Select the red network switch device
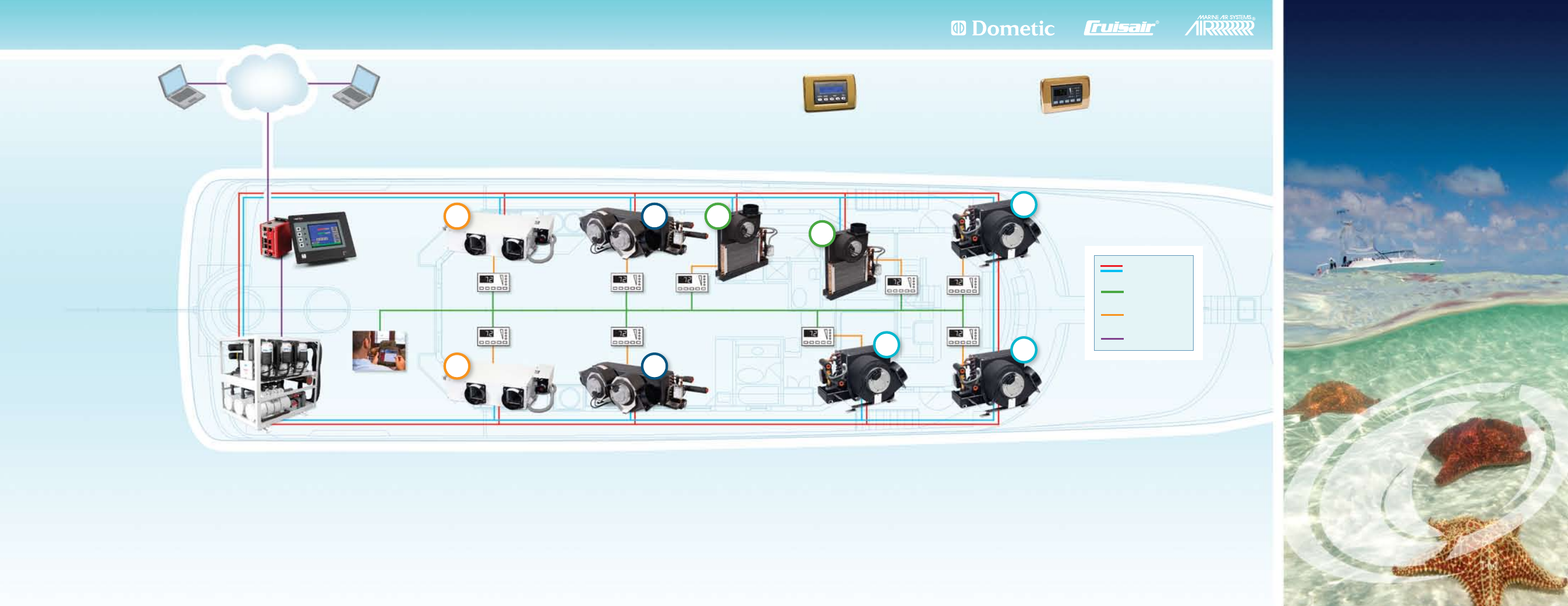 (x=274, y=238)
